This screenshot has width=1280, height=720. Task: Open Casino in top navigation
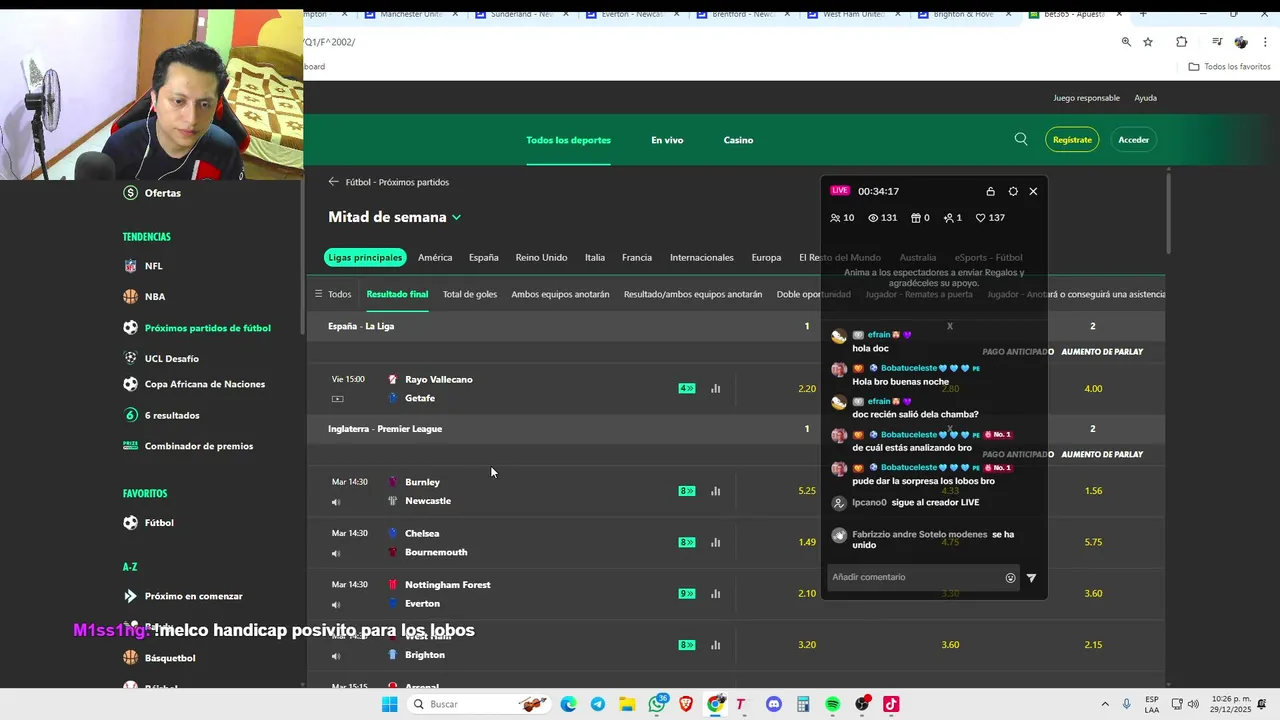point(738,140)
